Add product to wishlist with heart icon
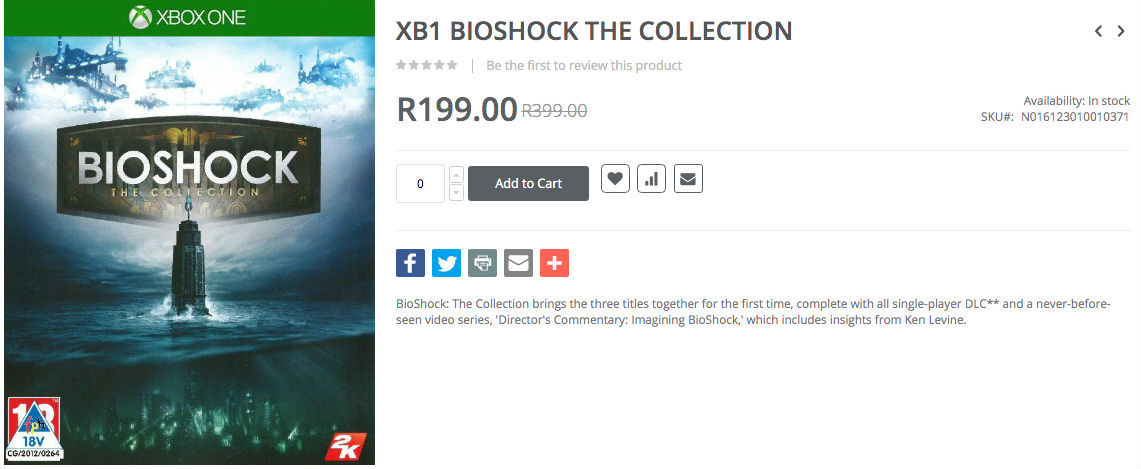 click(615, 180)
